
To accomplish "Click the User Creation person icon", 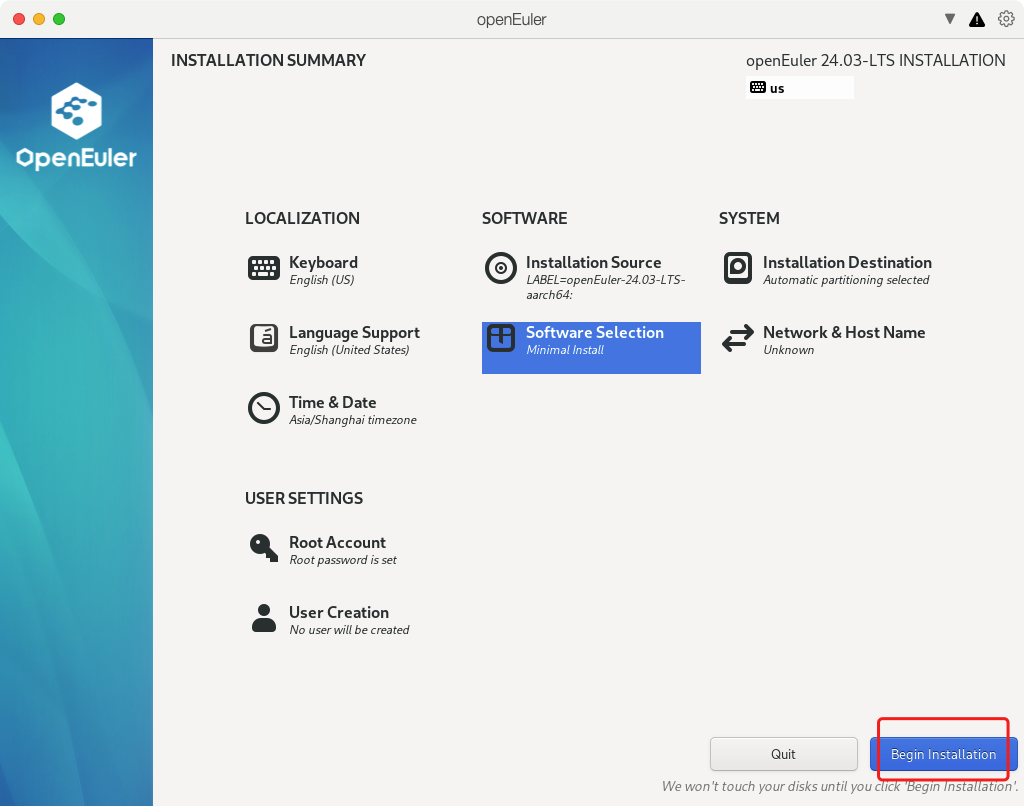I will click(x=264, y=618).
